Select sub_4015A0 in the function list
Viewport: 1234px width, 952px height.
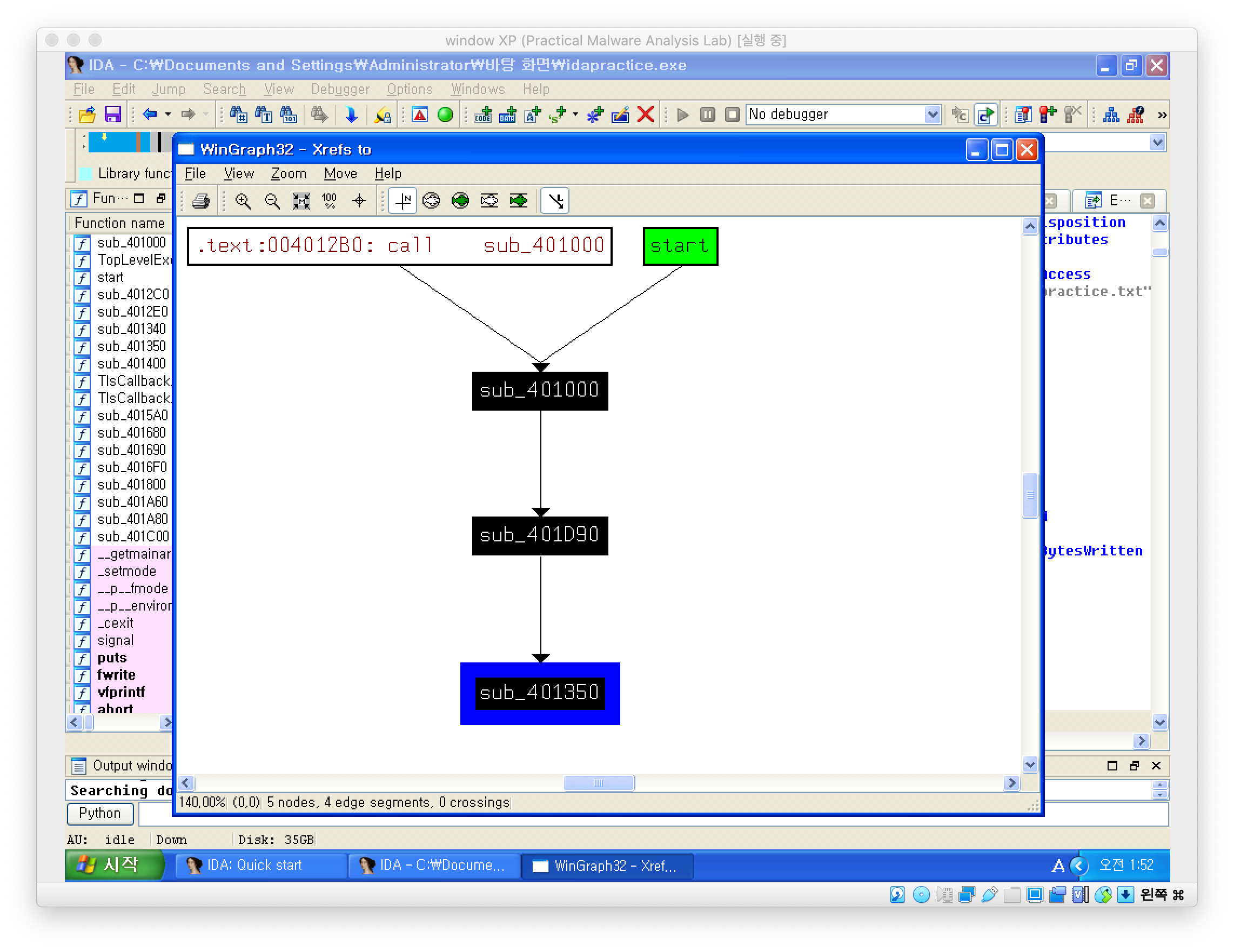pyautogui.click(x=133, y=416)
